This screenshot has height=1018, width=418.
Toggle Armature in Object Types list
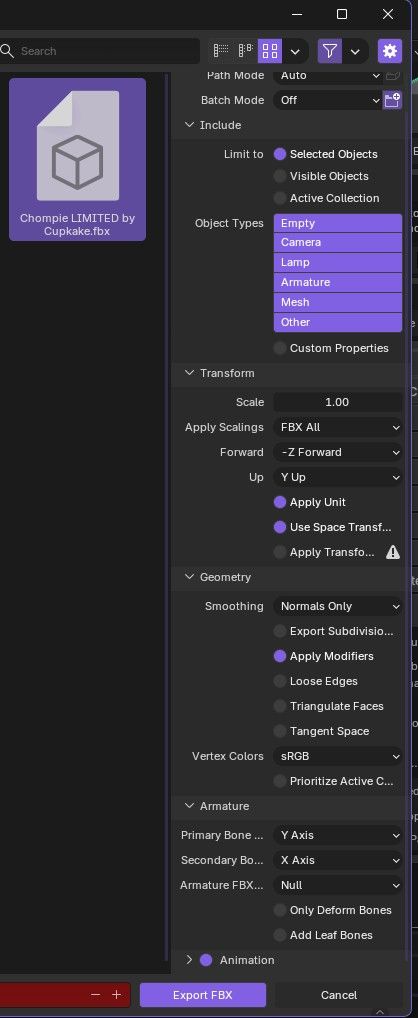338,282
